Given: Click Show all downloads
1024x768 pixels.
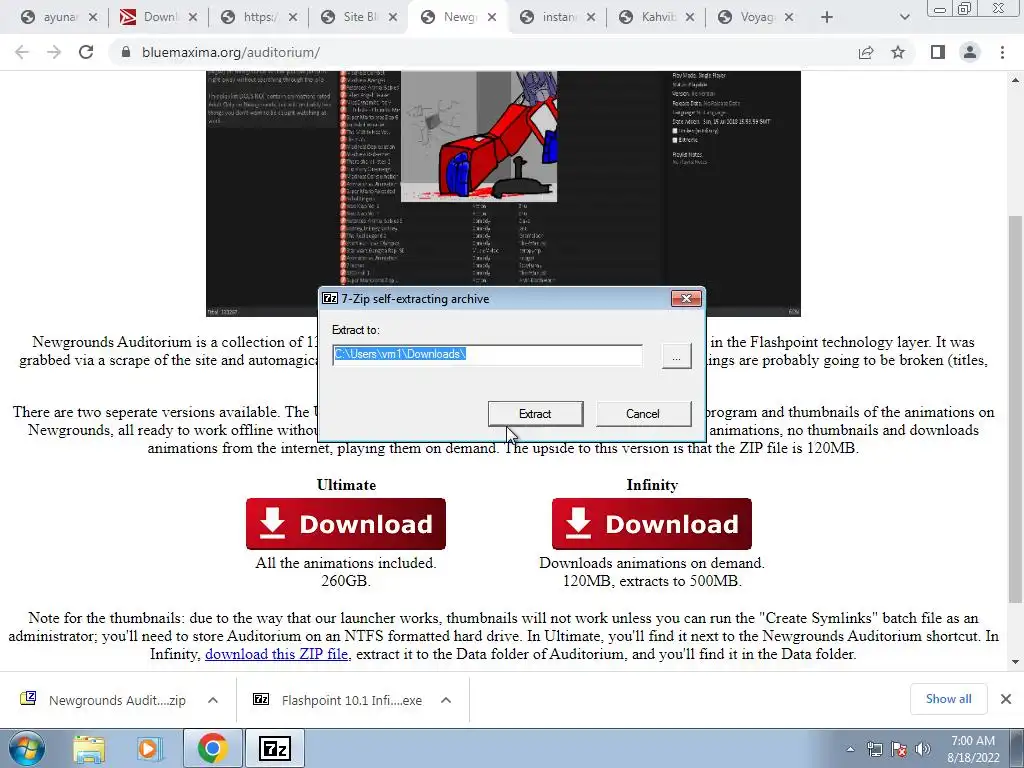Looking at the screenshot, I should coord(948,699).
